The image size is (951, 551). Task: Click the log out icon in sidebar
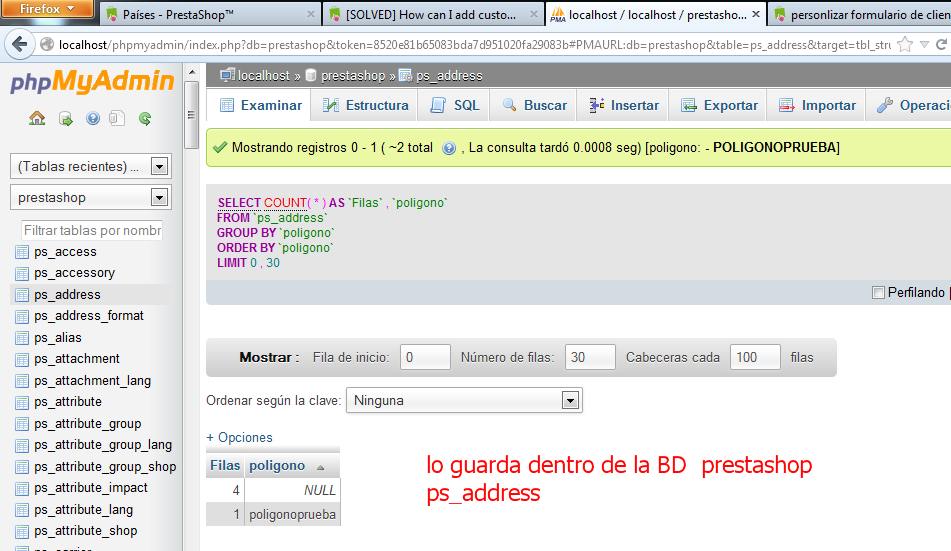(x=66, y=118)
